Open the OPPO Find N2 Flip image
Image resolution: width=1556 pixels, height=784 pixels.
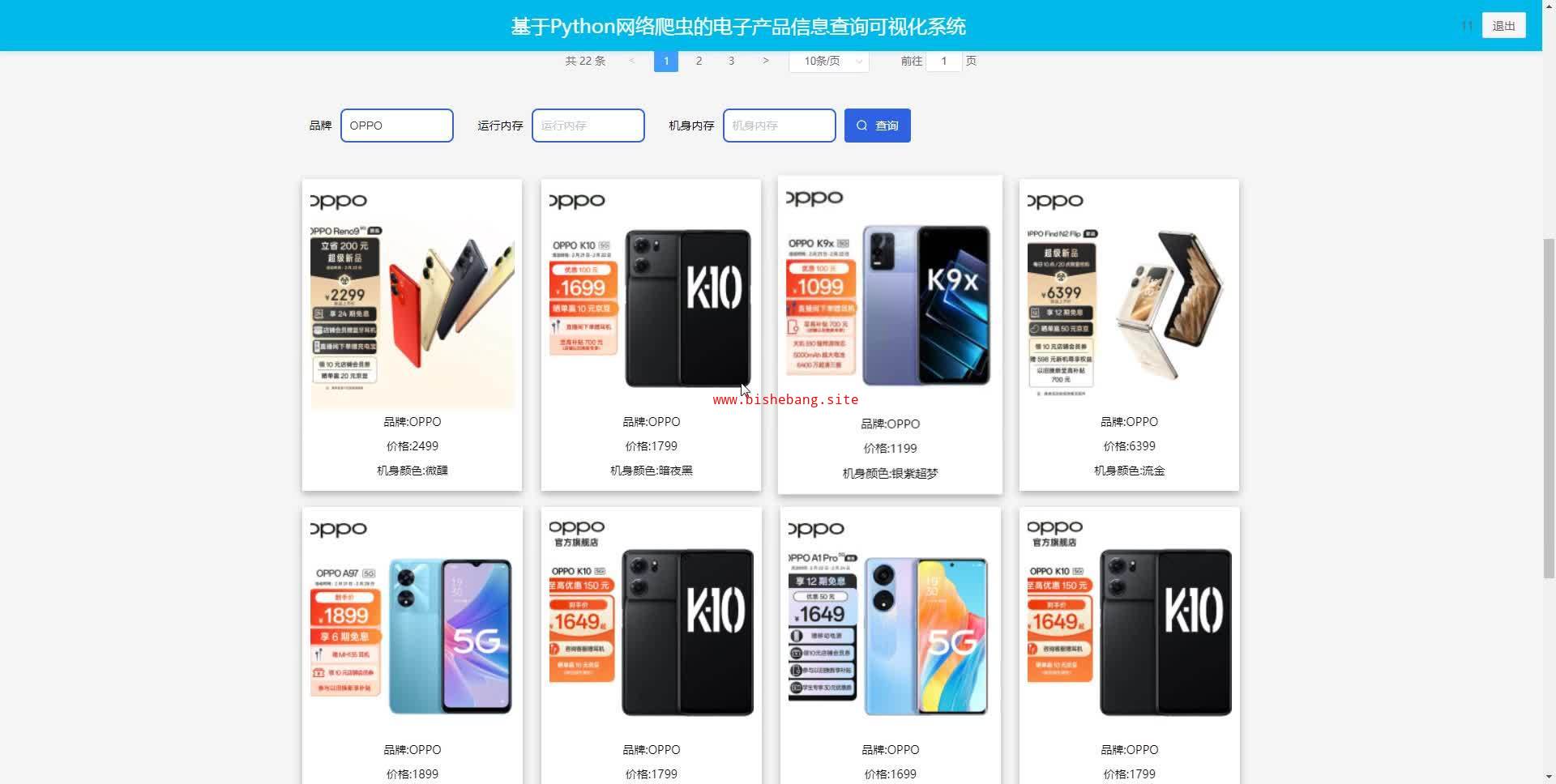tap(1129, 296)
